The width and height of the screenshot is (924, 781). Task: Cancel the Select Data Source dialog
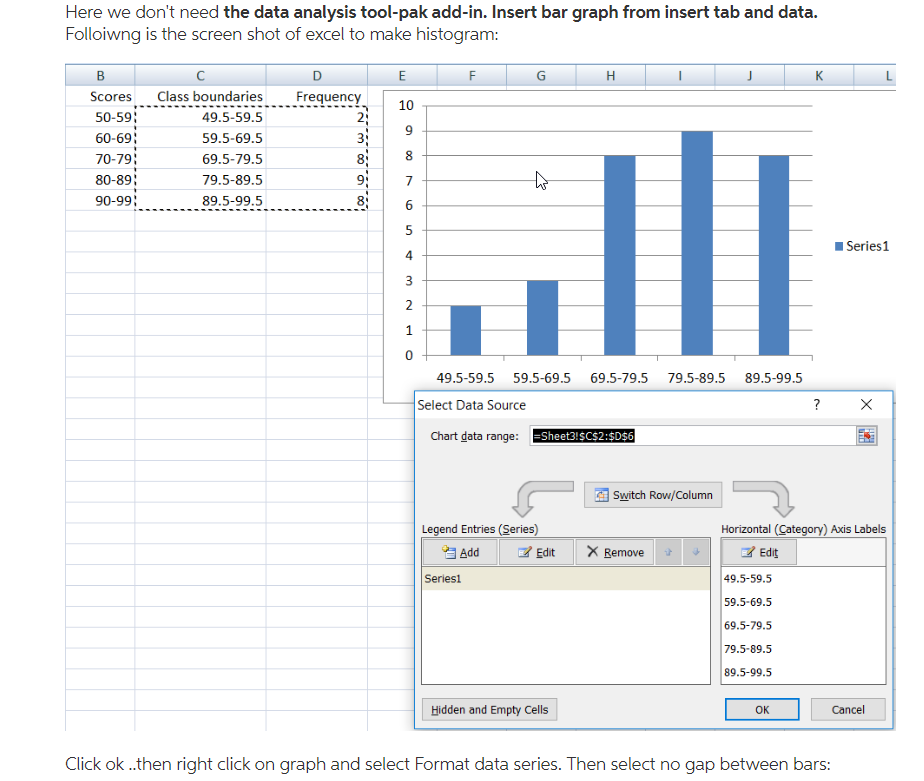(x=848, y=709)
